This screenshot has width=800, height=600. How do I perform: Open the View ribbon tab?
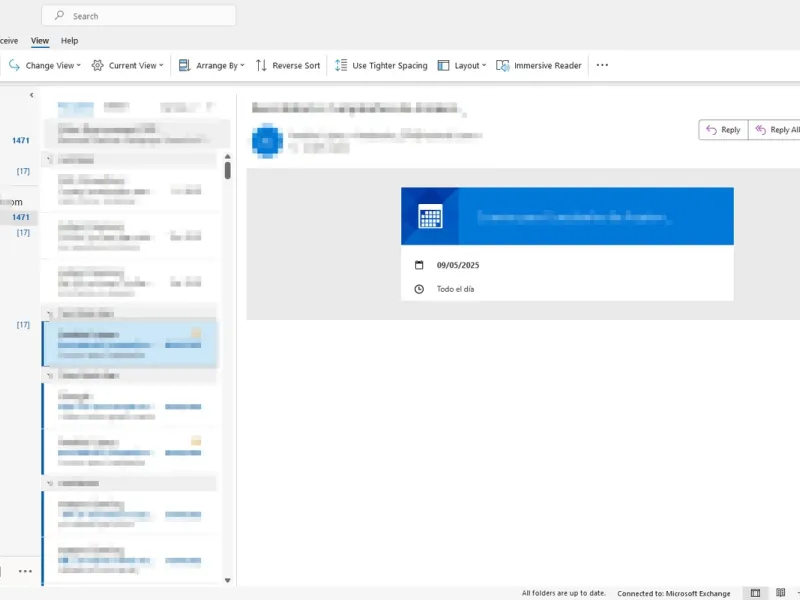[x=40, y=41]
